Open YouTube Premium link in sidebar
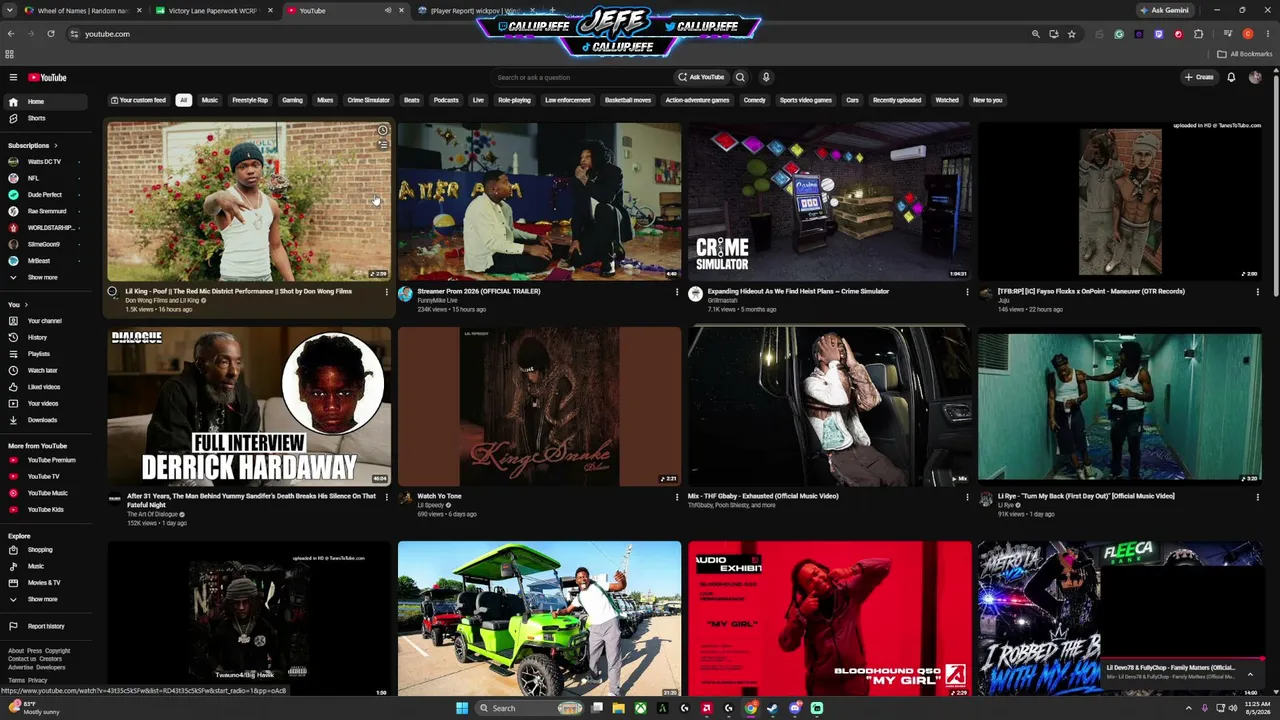Screen dimensions: 1280x720 (x=46, y=460)
